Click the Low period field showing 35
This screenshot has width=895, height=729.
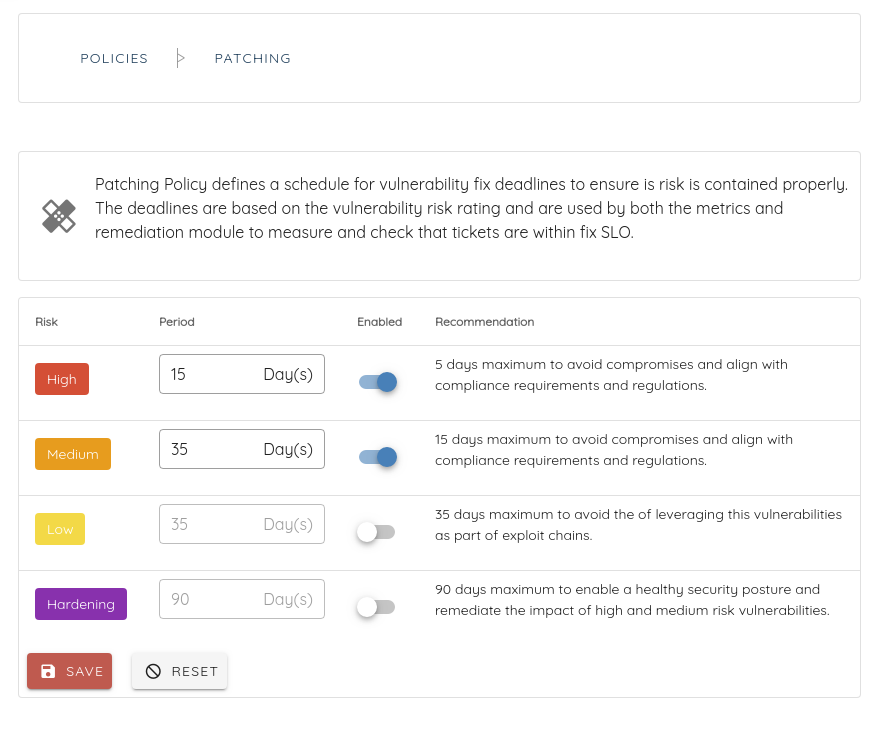pos(242,524)
